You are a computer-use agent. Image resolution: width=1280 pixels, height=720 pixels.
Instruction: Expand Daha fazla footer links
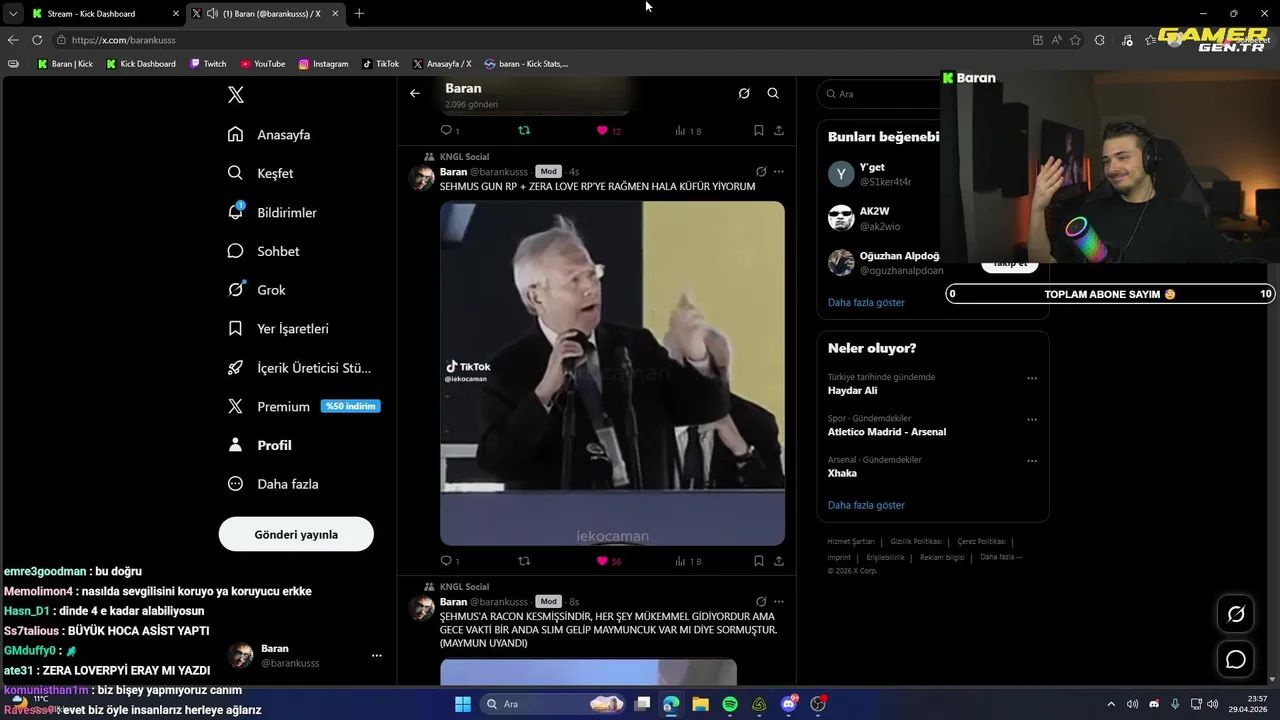click(1001, 557)
